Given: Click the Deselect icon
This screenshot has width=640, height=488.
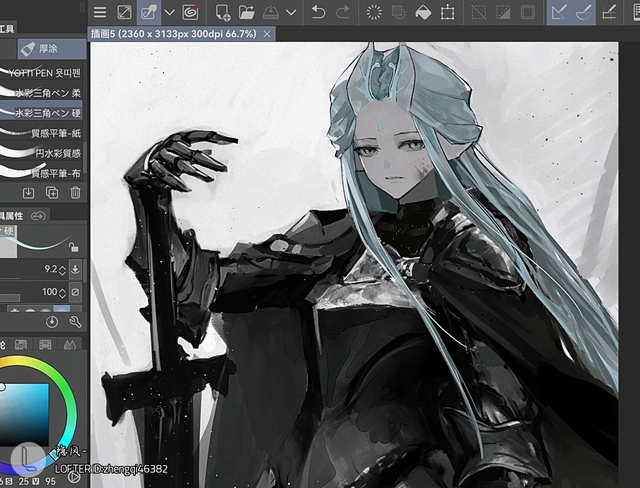Looking at the screenshot, I should (478, 13).
